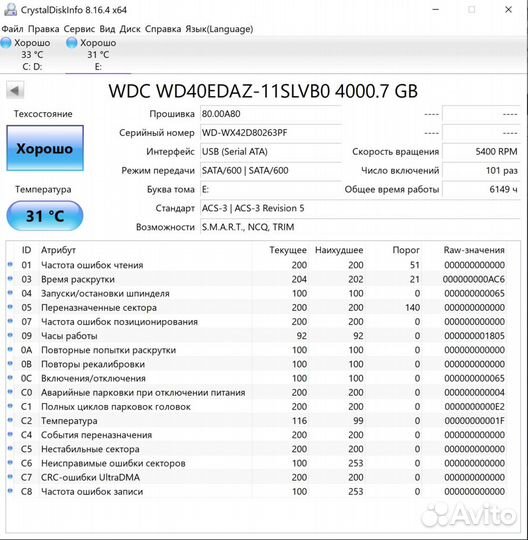
Task: Click the Буква тома field E:
Action: [x=271, y=189]
